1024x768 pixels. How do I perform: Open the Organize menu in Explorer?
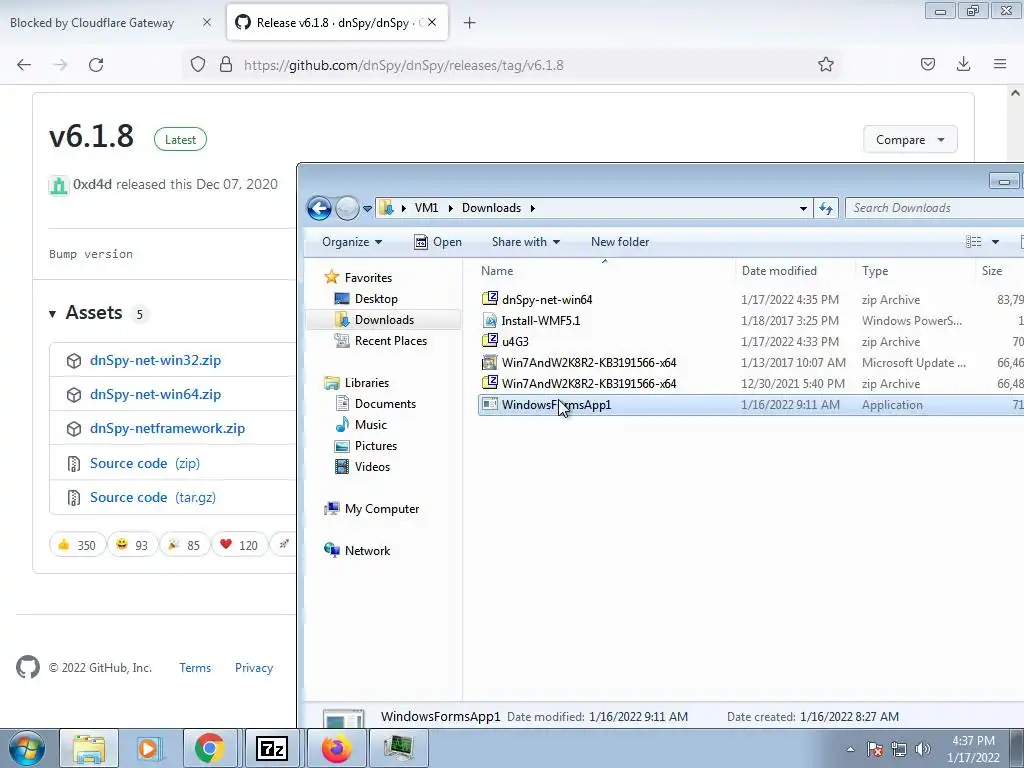351,242
